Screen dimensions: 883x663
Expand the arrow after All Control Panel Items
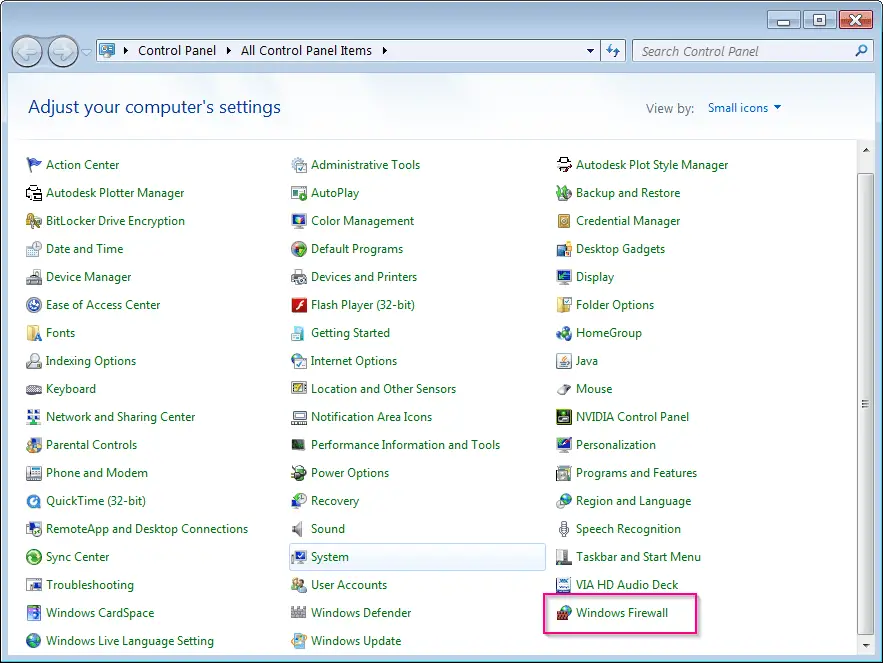[x=385, y=51]
